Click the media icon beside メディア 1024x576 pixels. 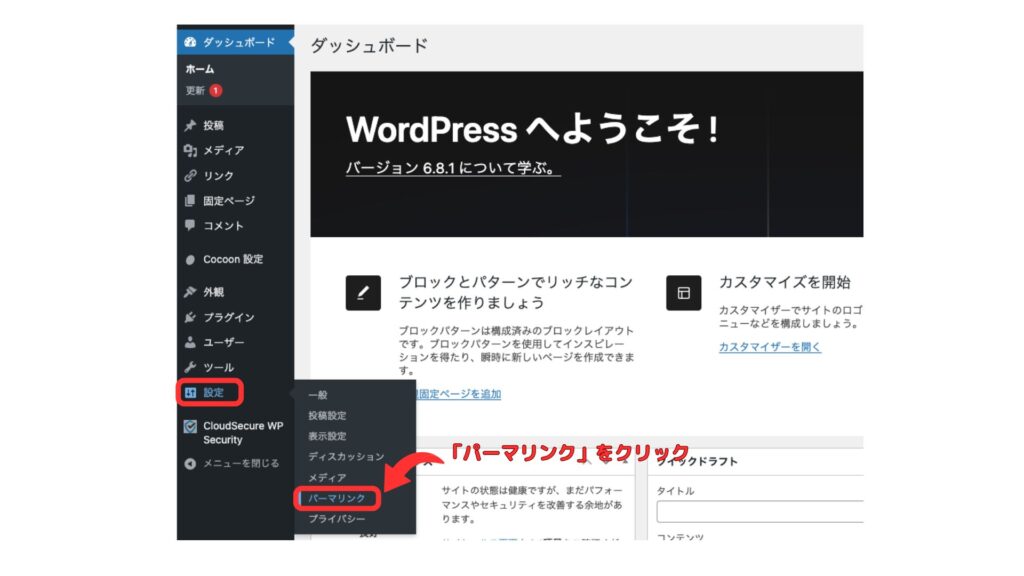190,150
